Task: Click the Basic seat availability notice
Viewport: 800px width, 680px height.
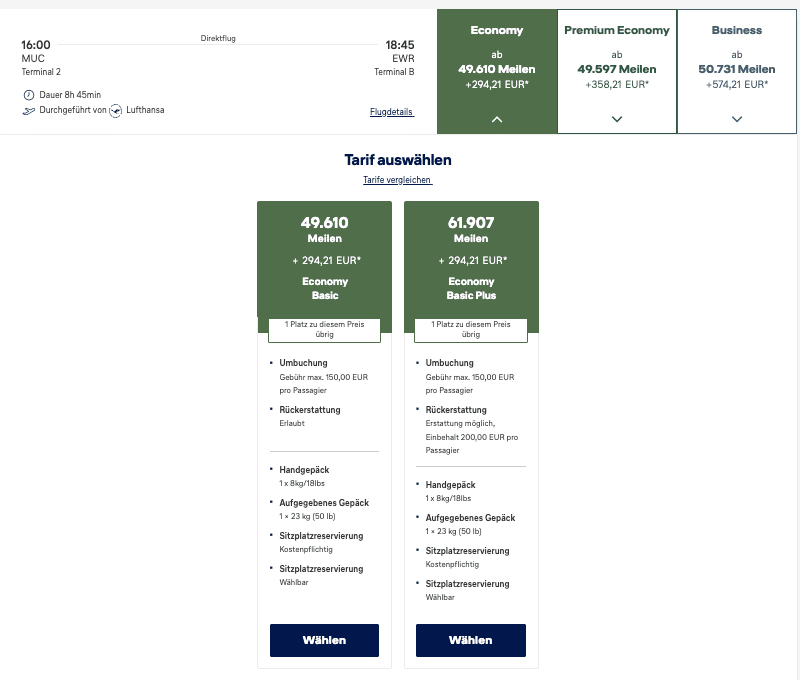Action: pos(325,329)
